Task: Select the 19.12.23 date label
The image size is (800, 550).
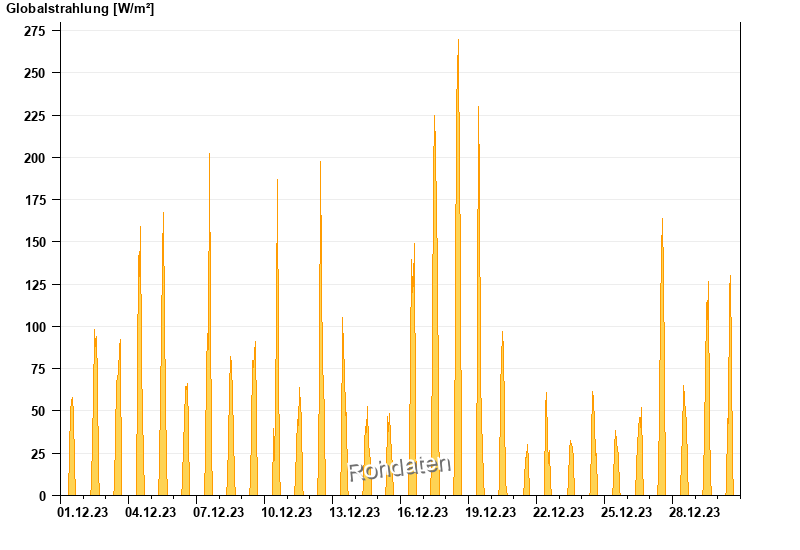Action: coord(490,512)
